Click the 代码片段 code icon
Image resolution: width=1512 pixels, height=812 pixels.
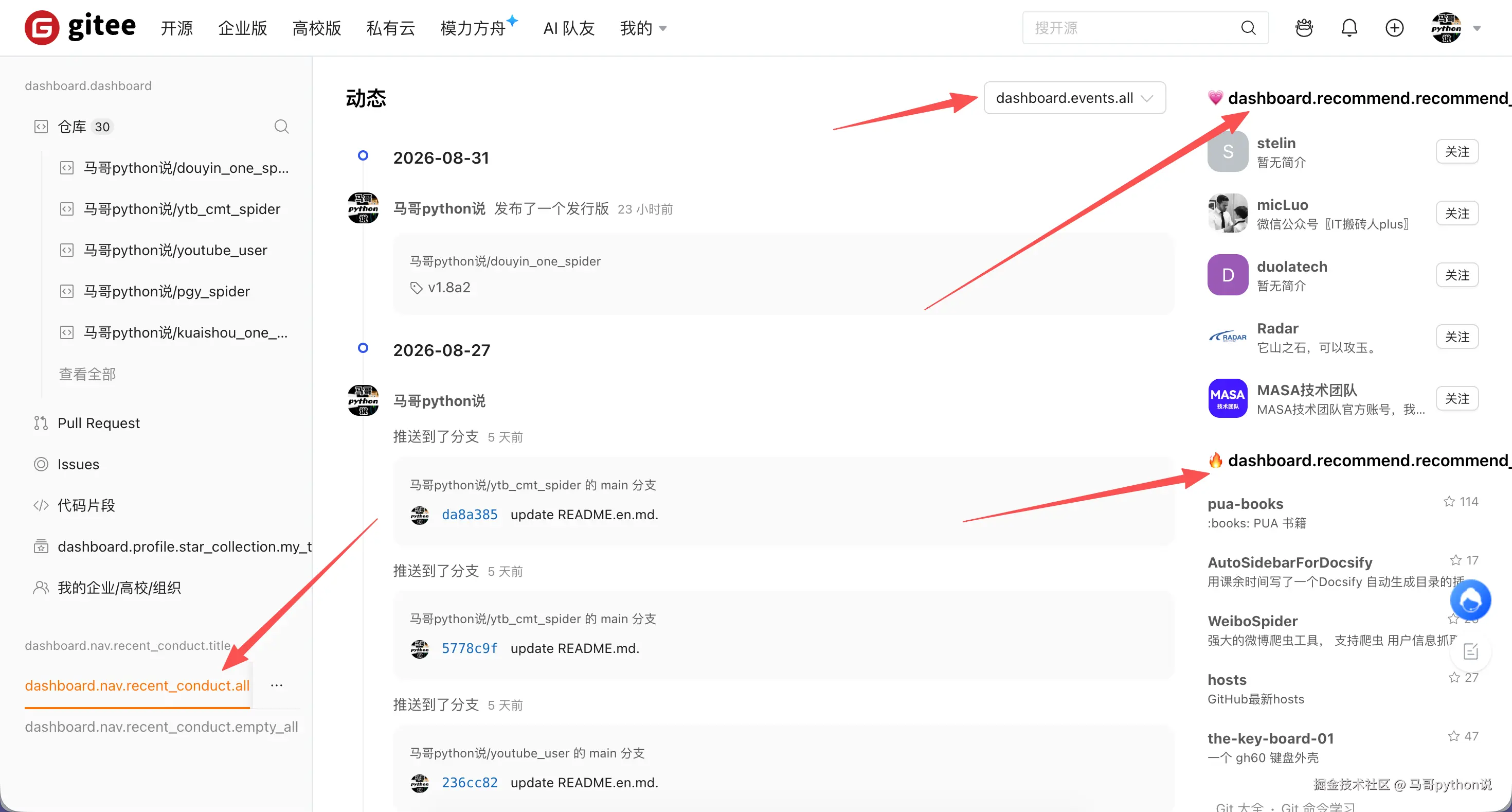(x=41, y=505)
